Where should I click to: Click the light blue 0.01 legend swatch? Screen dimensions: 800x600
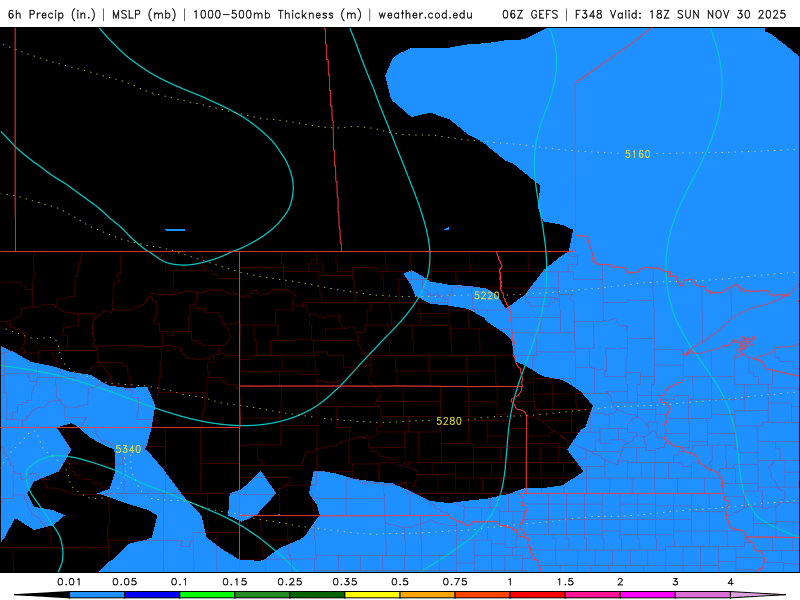pos(97,595)
